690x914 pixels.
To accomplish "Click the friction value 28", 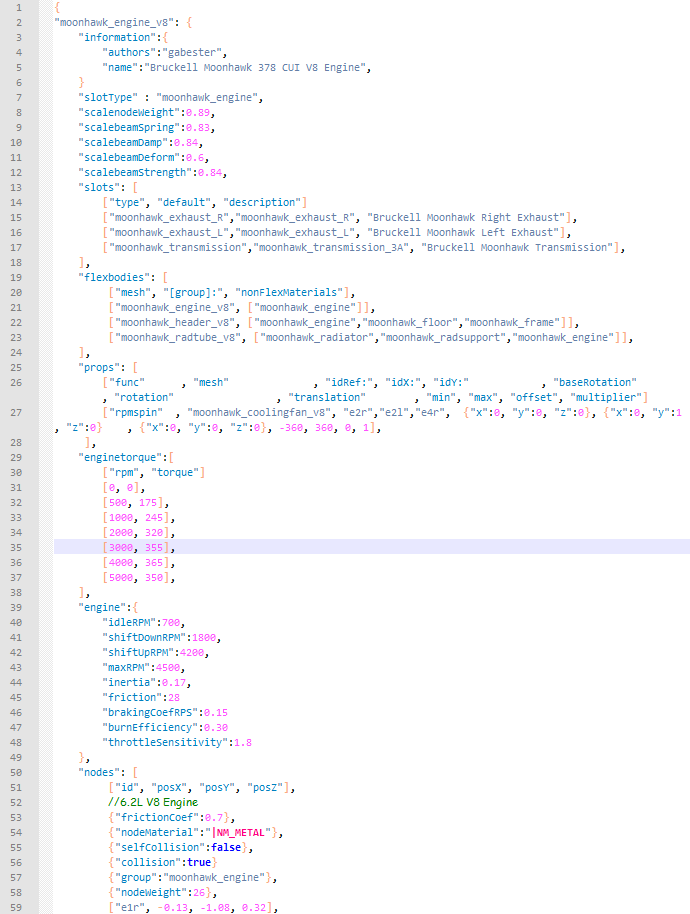I will click(174, 698).
